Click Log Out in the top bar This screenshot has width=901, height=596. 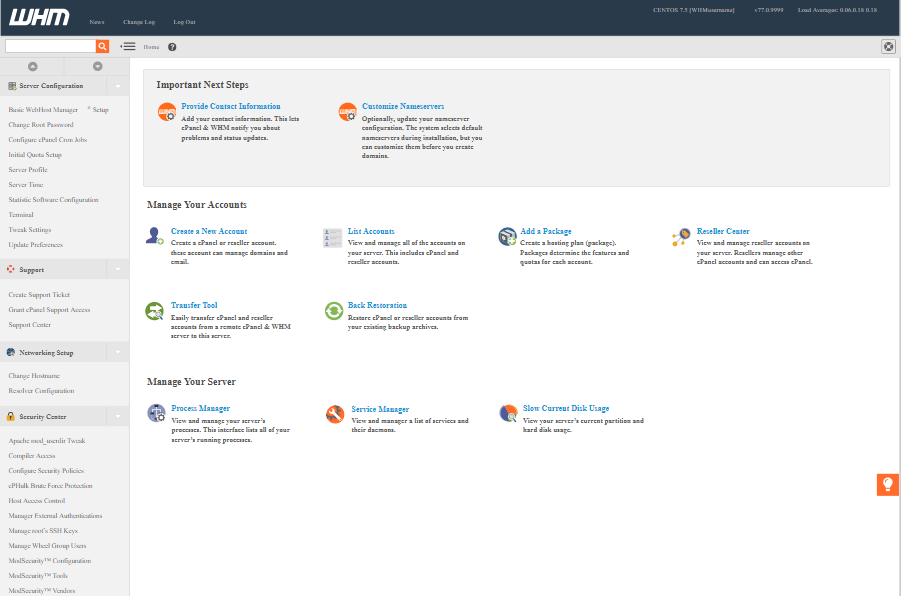(184, 22)
